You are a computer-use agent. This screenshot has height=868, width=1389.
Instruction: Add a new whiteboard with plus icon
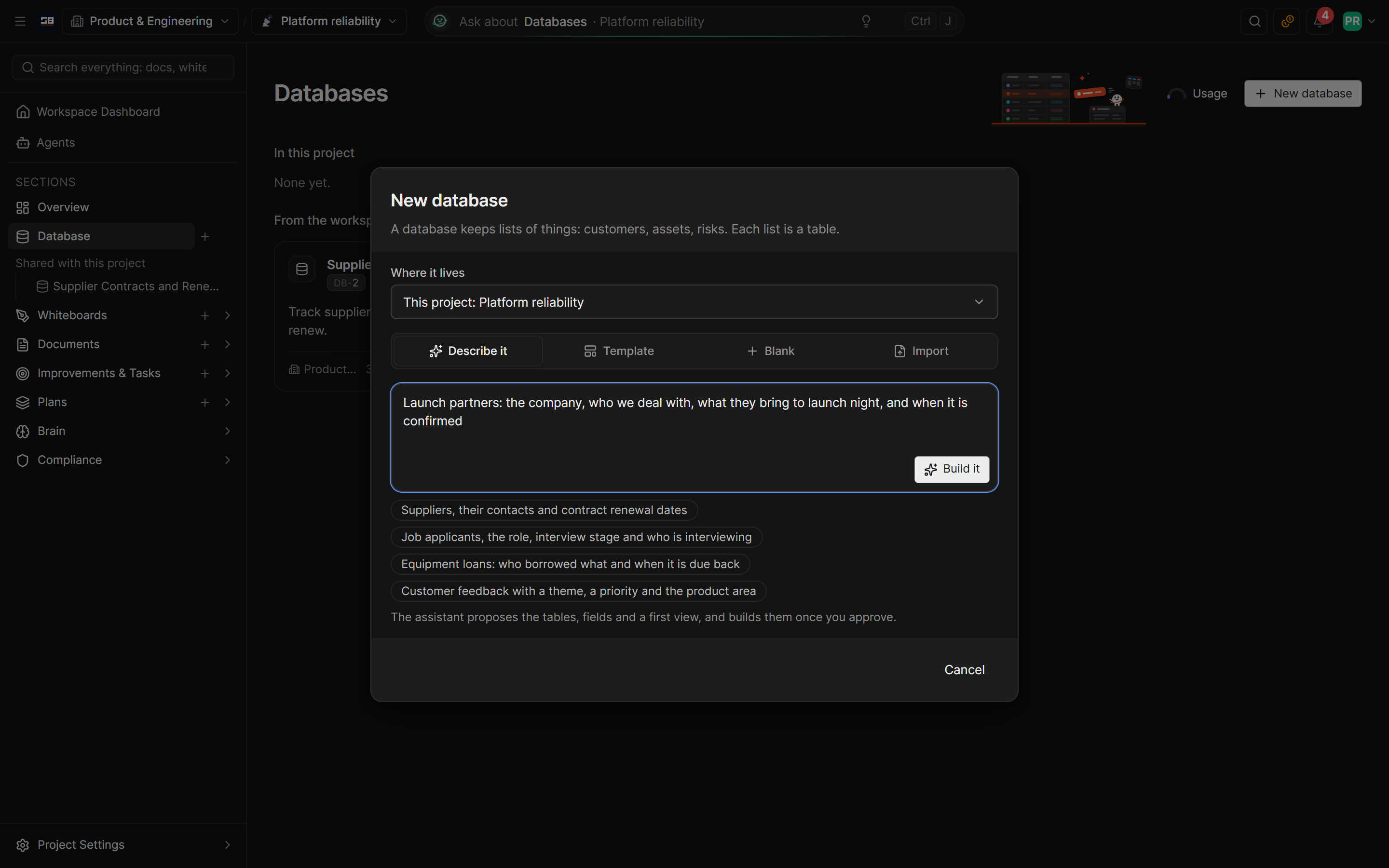tap(205, 316)
